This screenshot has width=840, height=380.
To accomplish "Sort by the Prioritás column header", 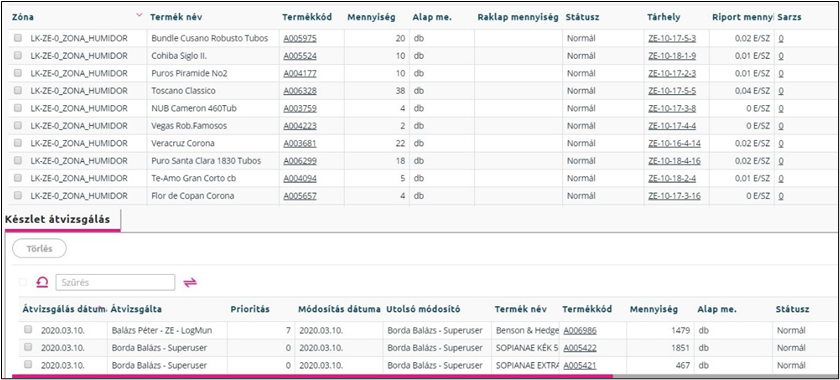I will (250, 309).
